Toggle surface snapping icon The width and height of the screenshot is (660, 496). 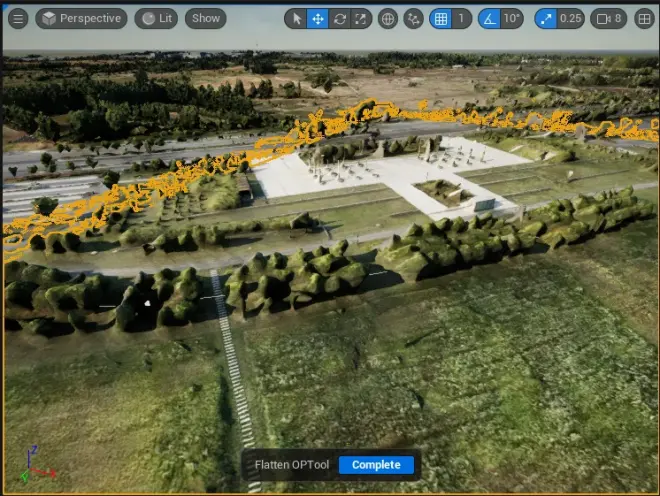point(414,19)
